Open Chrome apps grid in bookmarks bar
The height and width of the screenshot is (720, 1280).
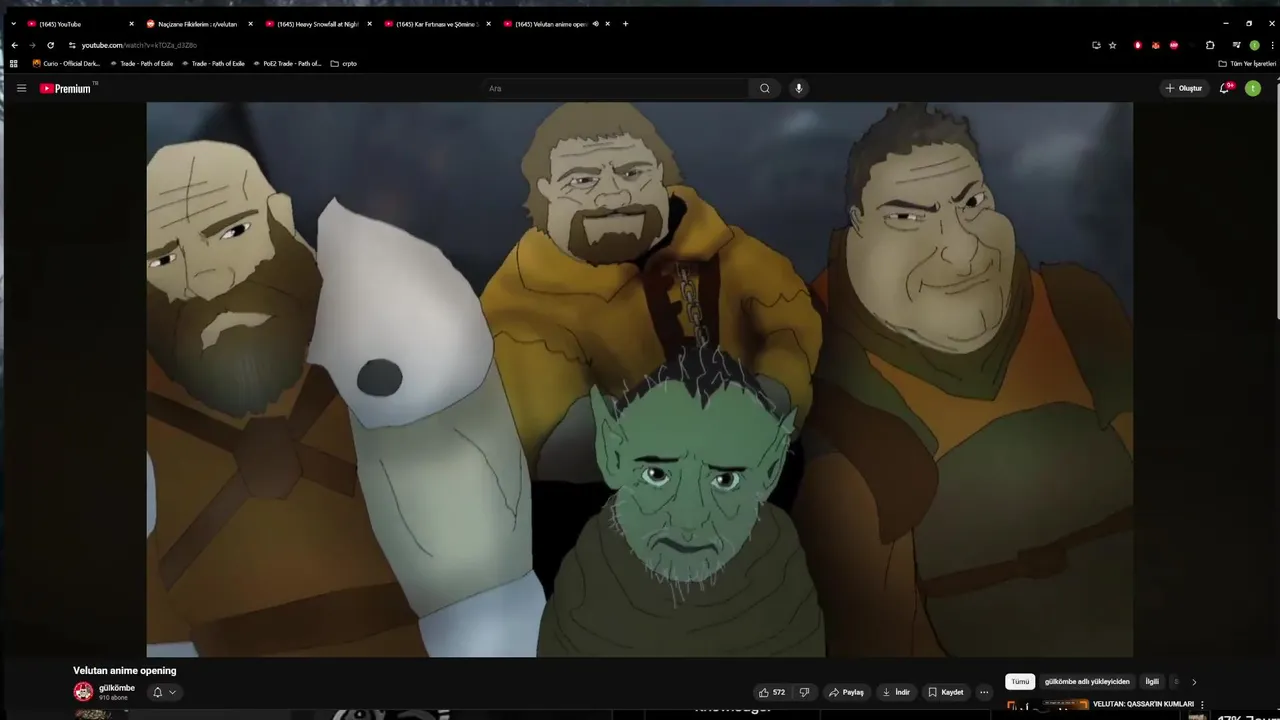point(14,63)
